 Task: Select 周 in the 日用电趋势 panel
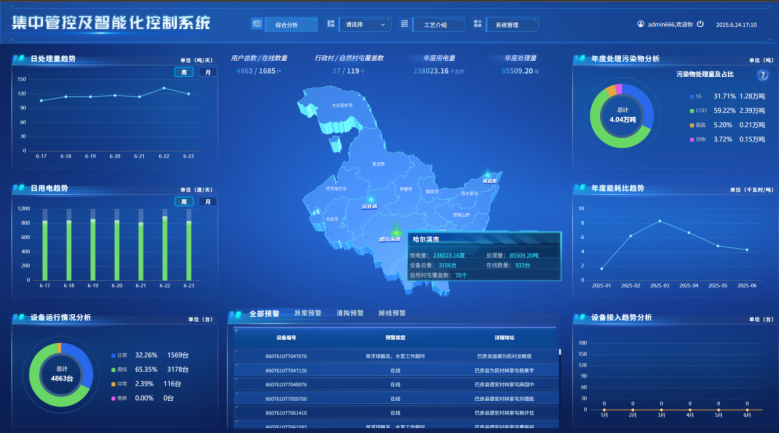coord(183,201)
